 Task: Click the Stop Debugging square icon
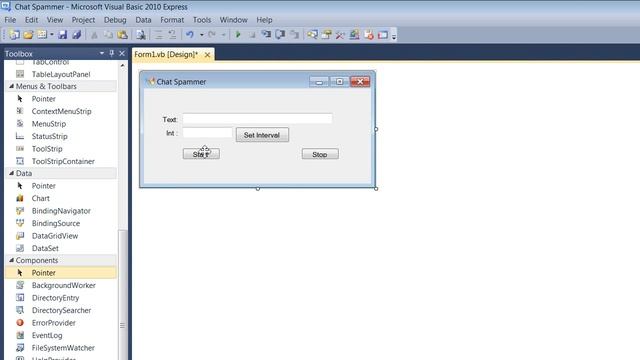click(x=252, y=35)
